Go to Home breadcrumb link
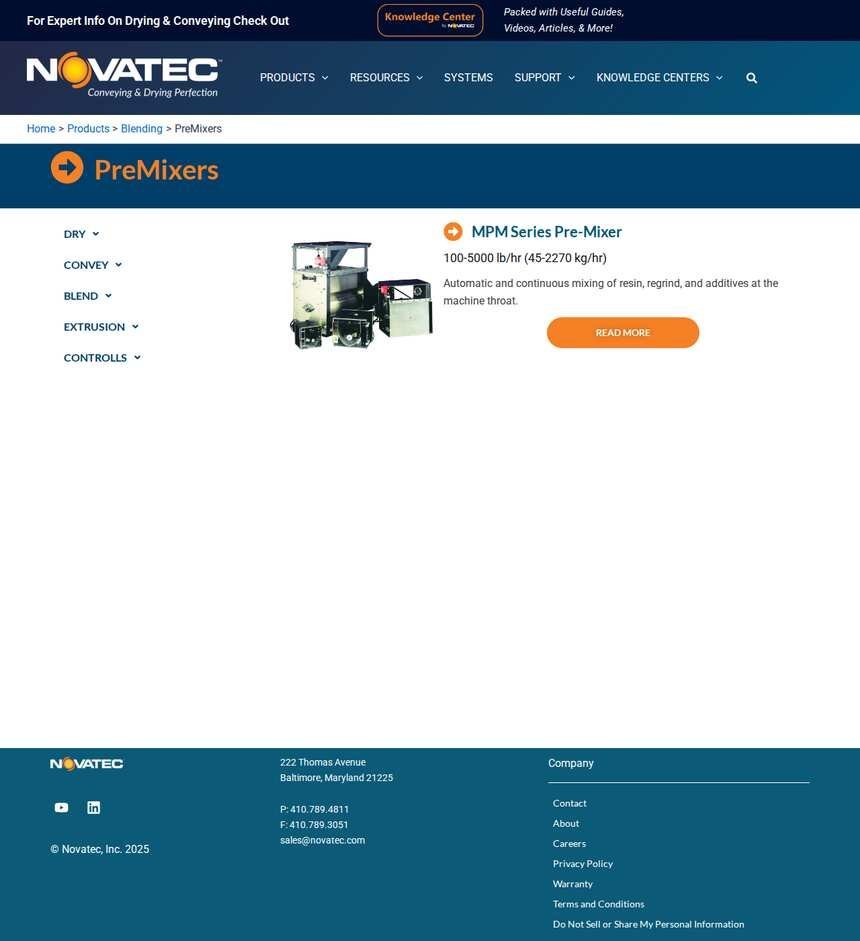The height and width of the screenshot is (941, 860). tap(41, 128)
